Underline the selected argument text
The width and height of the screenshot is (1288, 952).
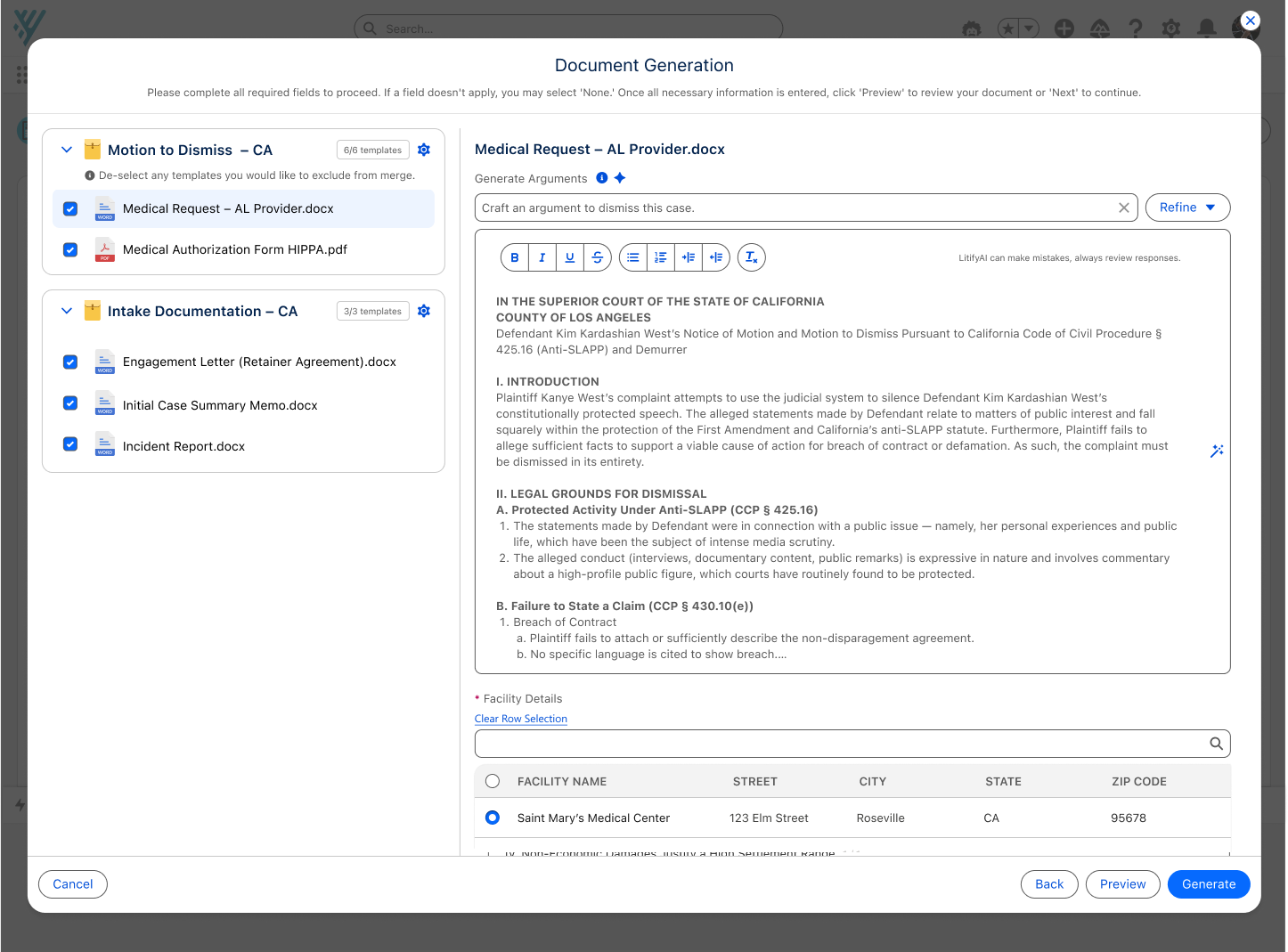(570, 257)
